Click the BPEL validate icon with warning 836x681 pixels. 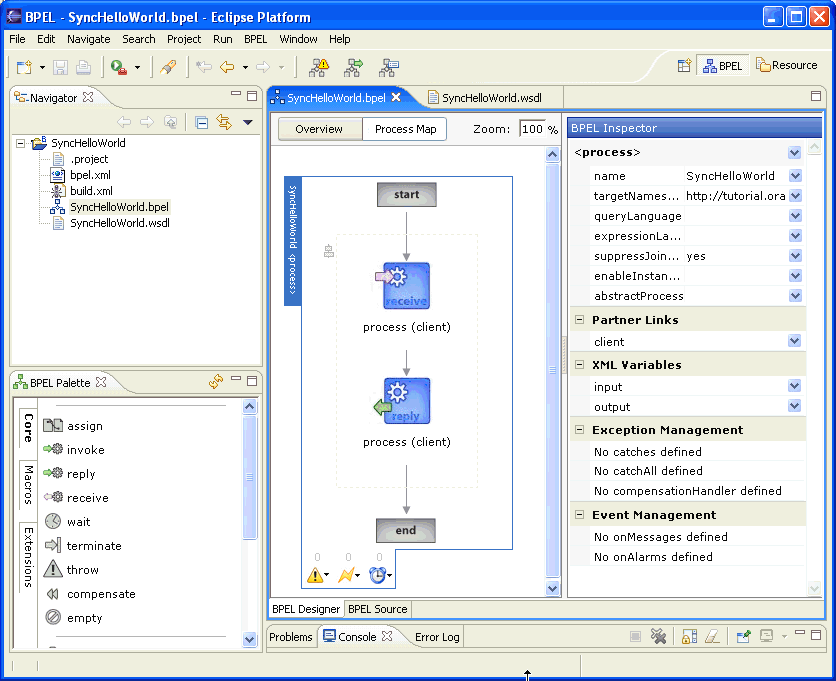[320, 67]
